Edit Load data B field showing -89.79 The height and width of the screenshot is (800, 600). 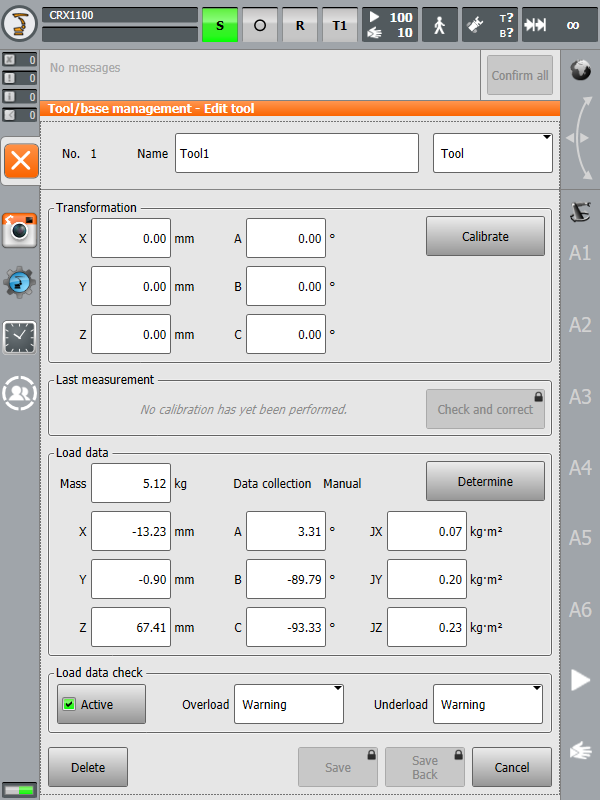[x=286, y=579]
